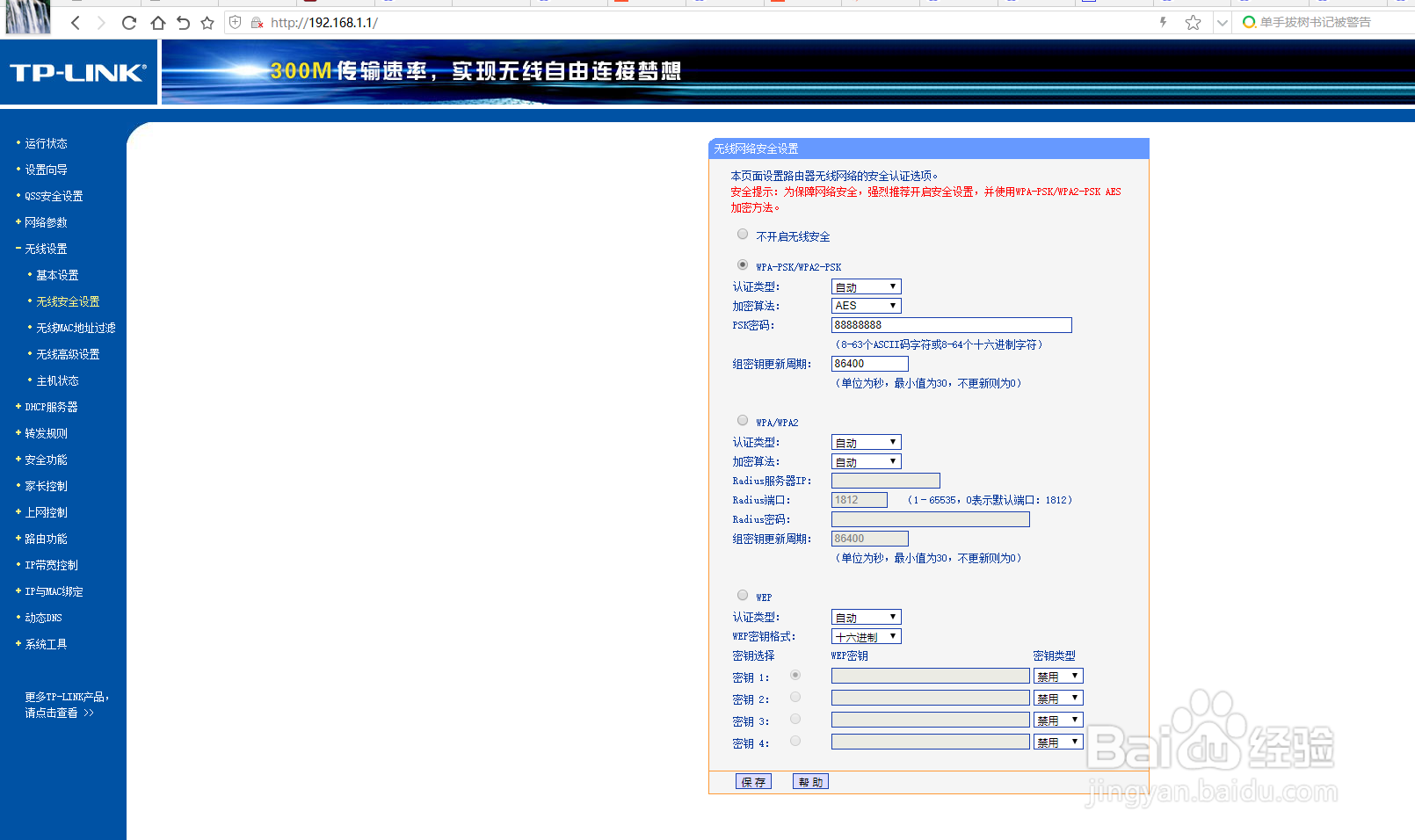This screenshot has height=840, width=1415.
Task: Click the Radius服务器IP field
Action: coord(886,481)
